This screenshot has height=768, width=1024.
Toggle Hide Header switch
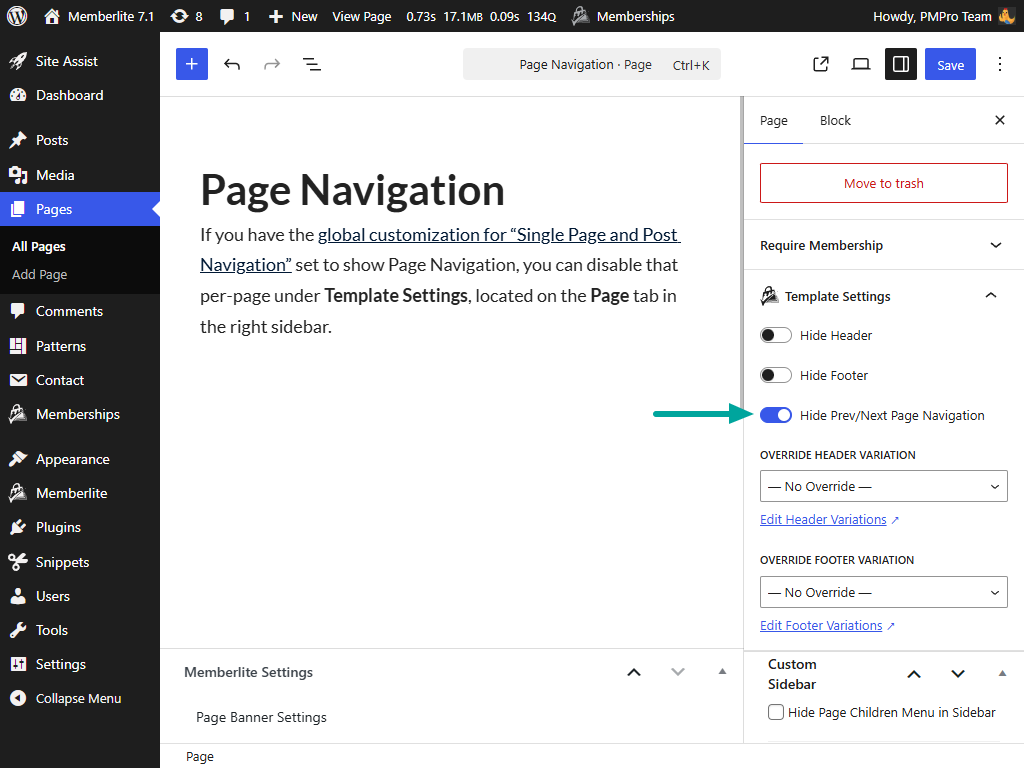click(x=776, y=336)
